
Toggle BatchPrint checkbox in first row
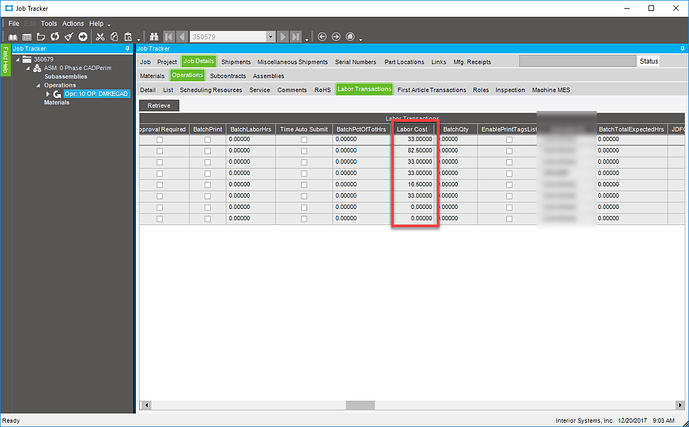pyautogui.click(x=207, y=140)
